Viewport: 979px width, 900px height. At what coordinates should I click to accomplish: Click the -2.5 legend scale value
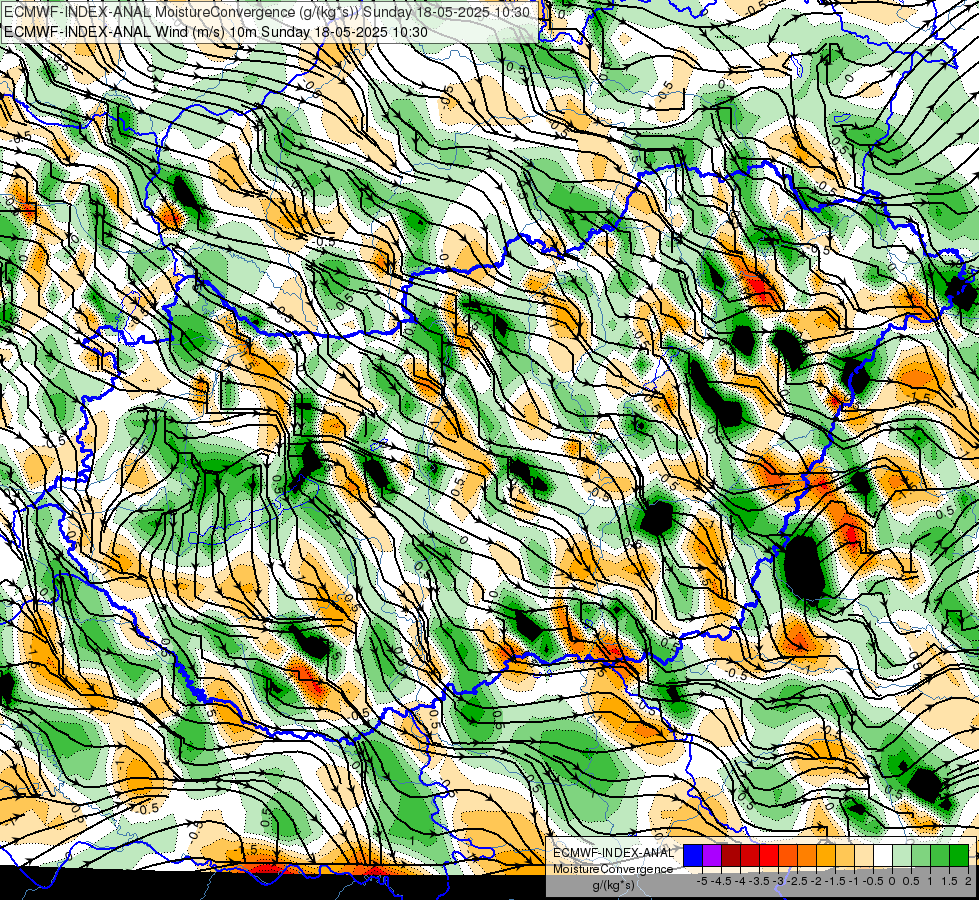(x=797, y=881)
